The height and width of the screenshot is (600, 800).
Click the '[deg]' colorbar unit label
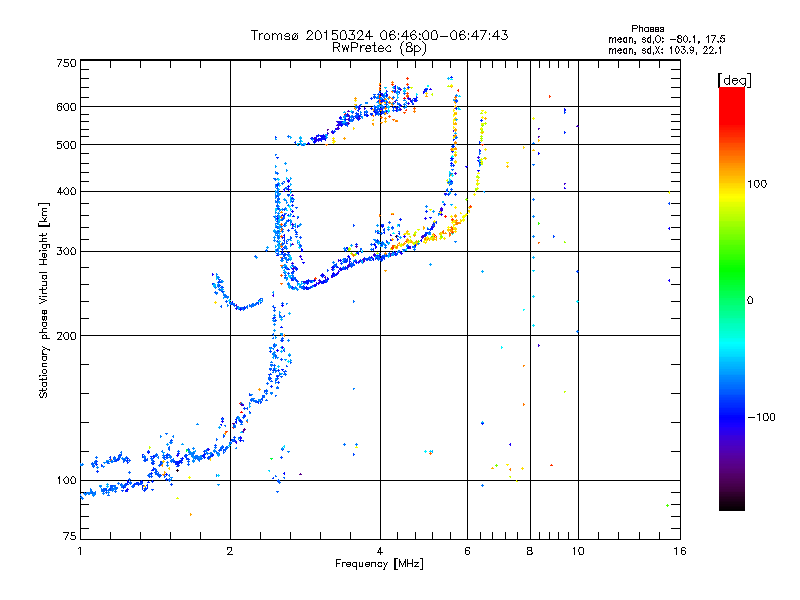(x=734, y=80)
